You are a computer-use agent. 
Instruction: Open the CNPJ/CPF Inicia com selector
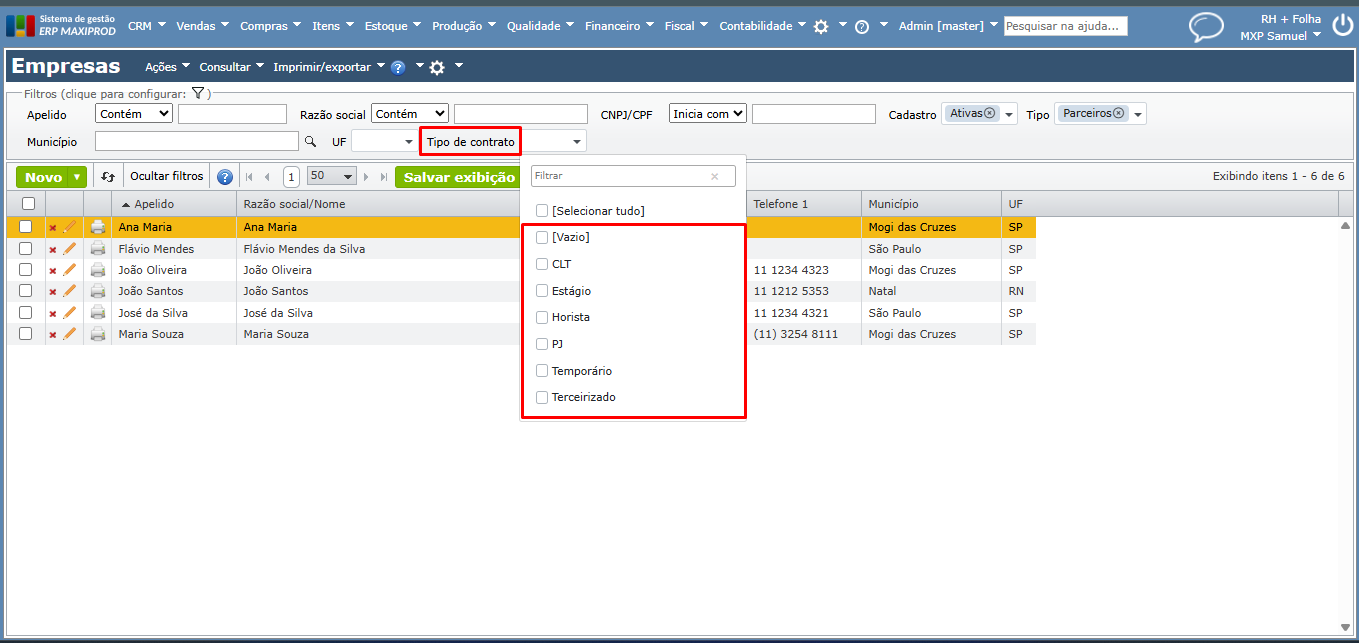click(x=708, y=114)
